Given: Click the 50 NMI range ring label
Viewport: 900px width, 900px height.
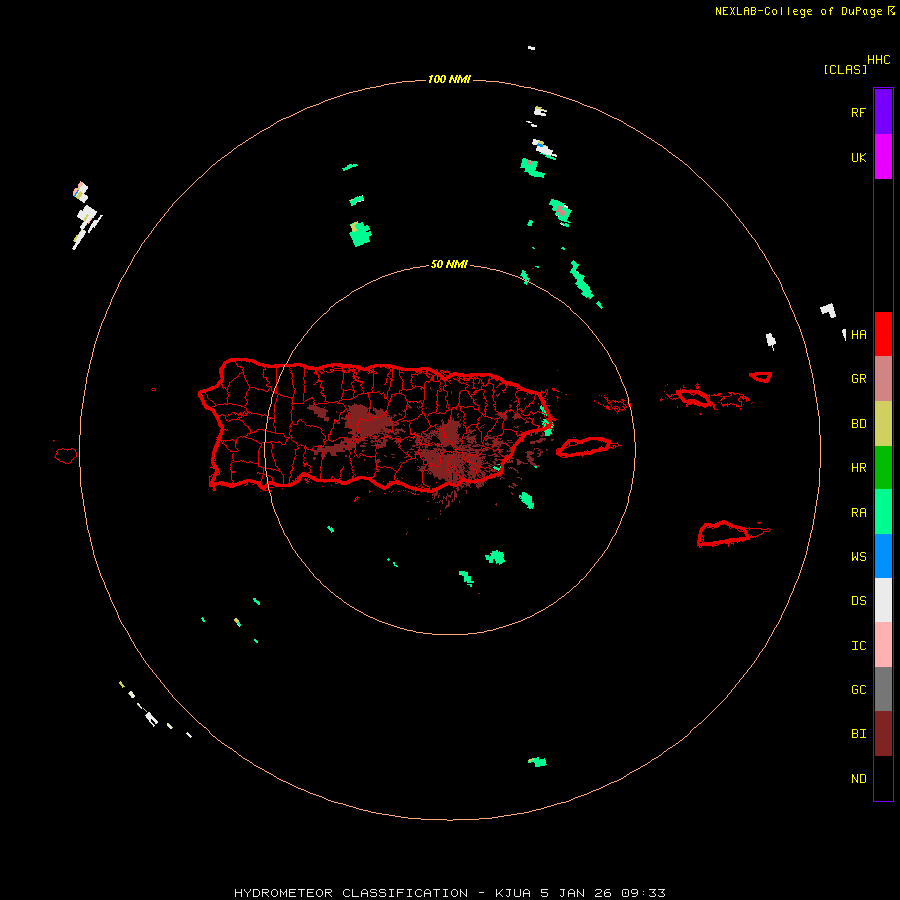Looking at the screenshot, I should coord(449,265).
